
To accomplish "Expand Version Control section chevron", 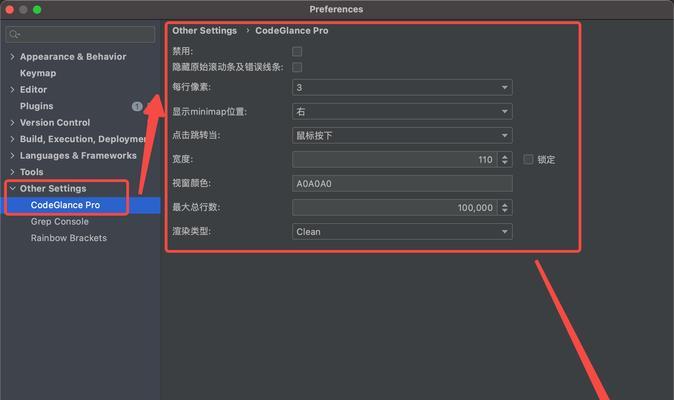I will pos(12,122).
